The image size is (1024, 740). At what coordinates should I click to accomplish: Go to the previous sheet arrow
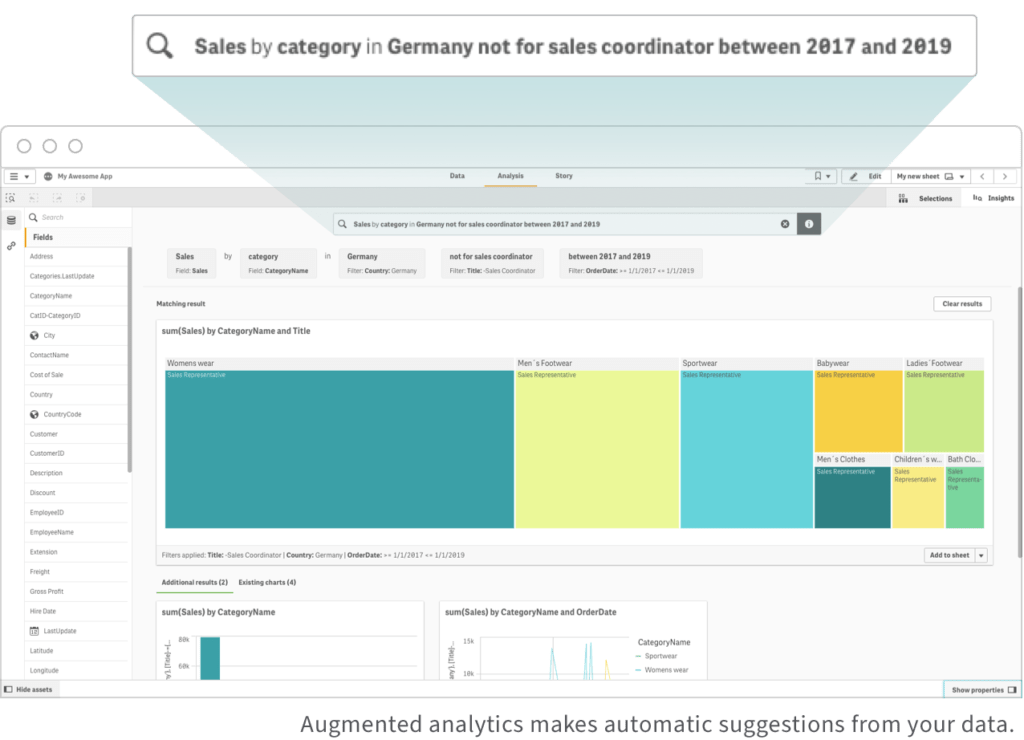[x=982, y=176]
